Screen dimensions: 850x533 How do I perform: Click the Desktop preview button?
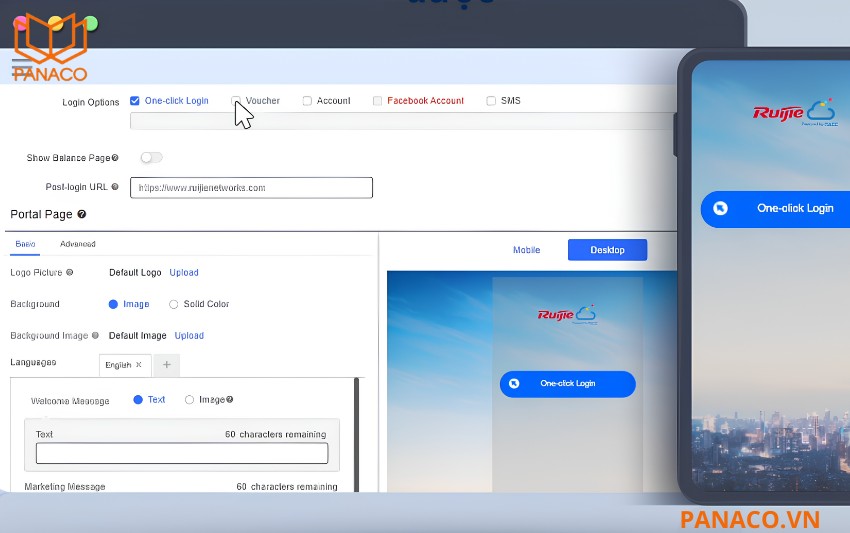(x=607, y=250)
